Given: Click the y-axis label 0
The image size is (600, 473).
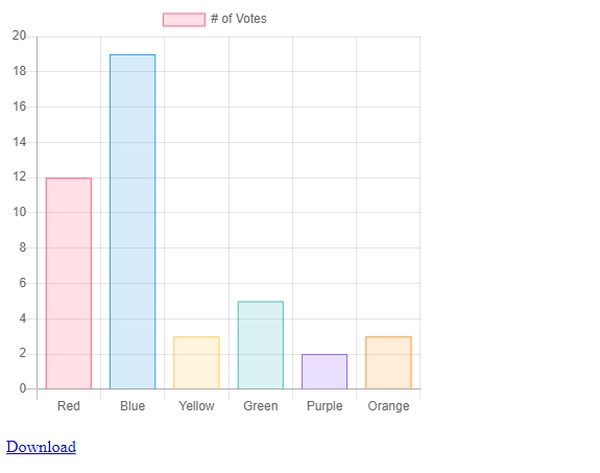Looking at the screenshot, I should [x=23, y=388].
